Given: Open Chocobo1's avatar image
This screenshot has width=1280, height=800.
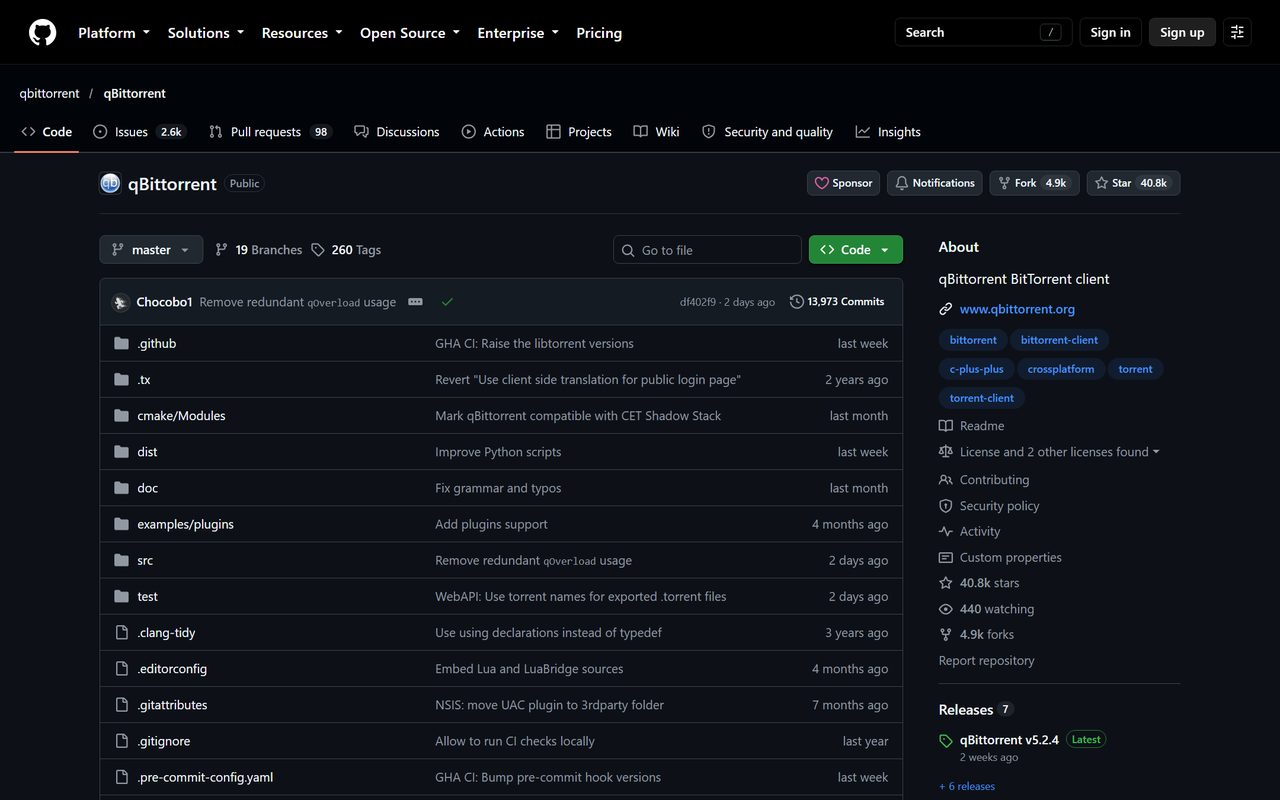Looking at the screenshot, I should 121,302.
